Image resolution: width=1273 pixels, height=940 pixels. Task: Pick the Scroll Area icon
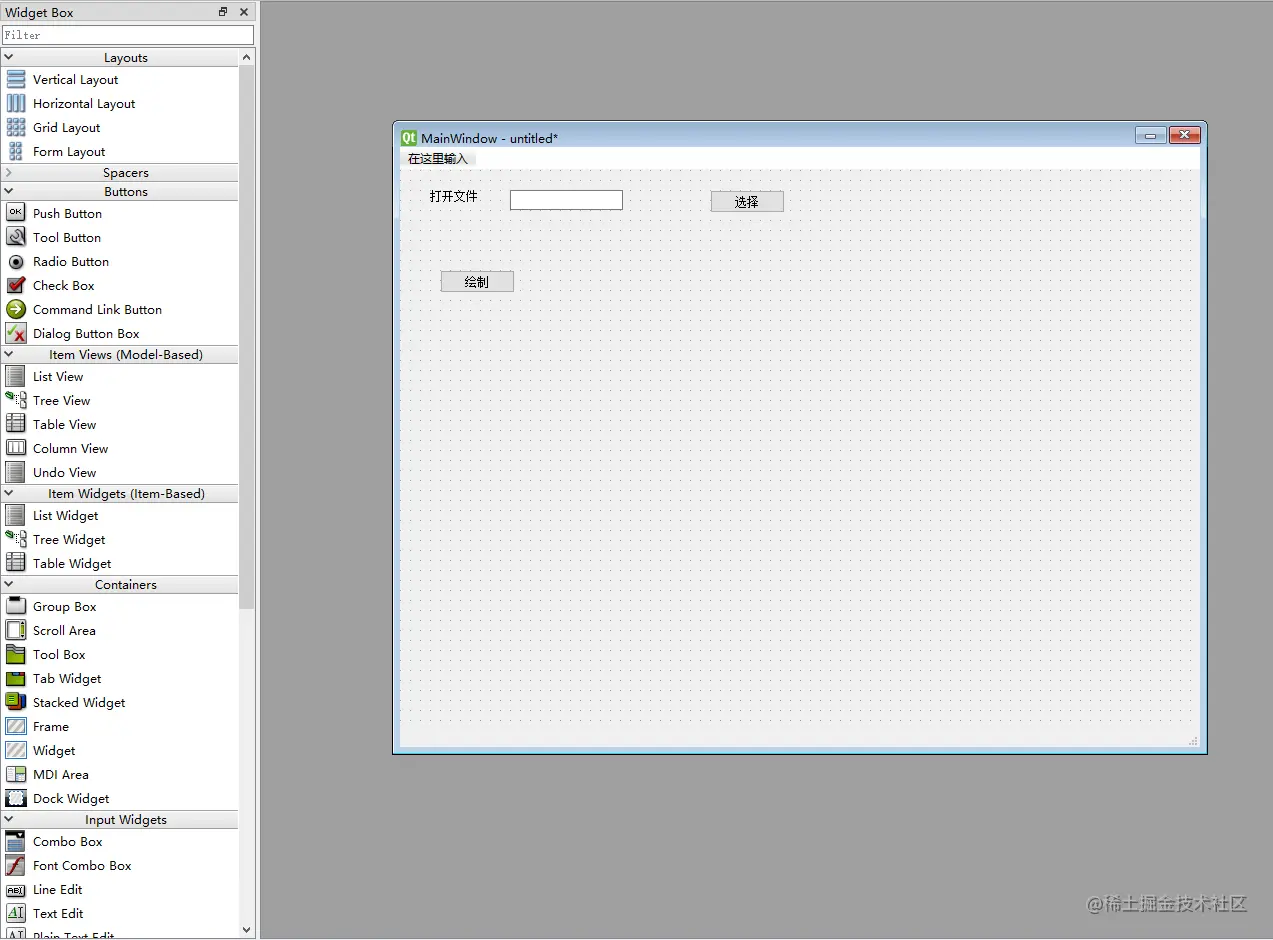[16, 631]
